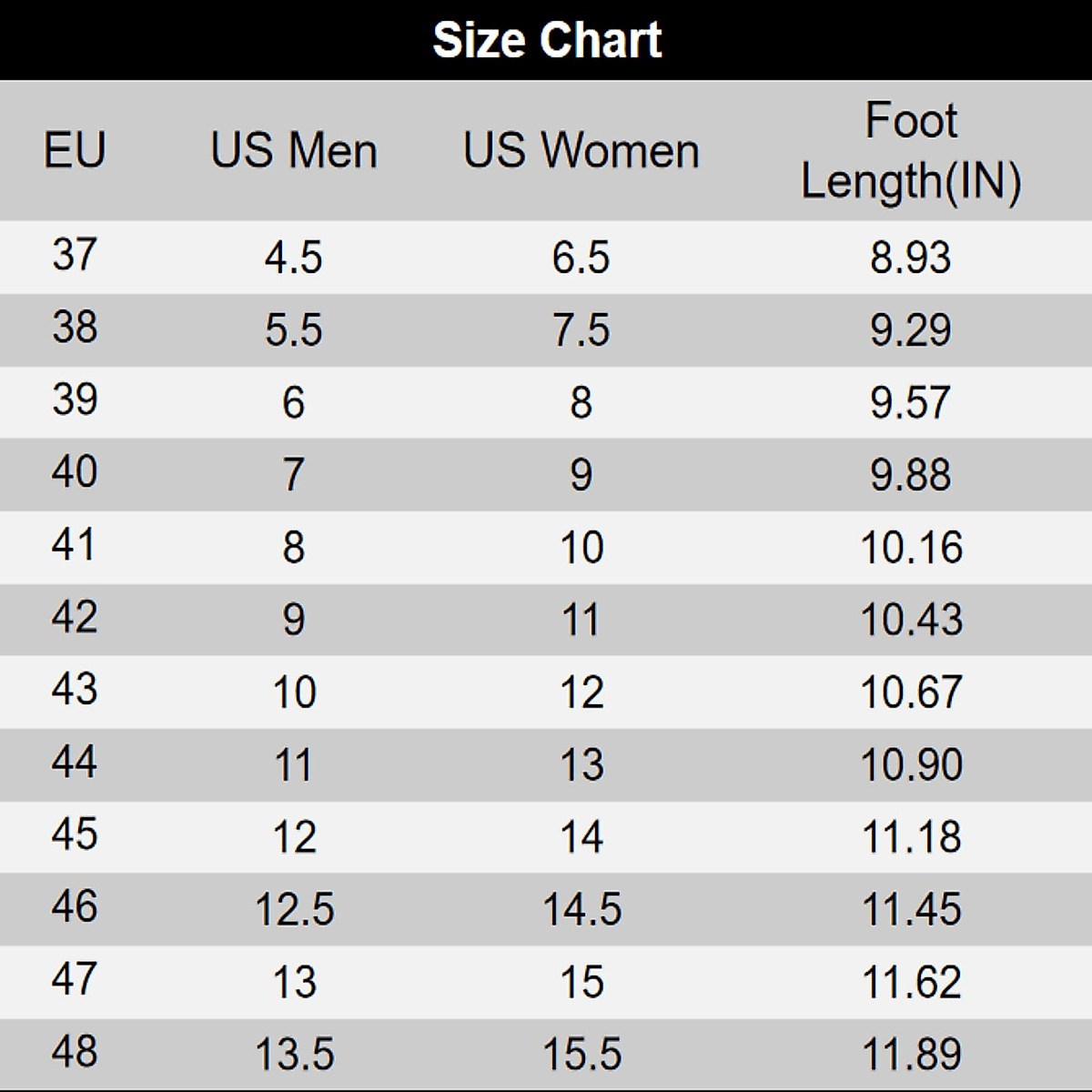The width and height of the screenshot is (1092, 1092).
Task: Select foot length 11.89 cell
Action: coord(911,1055)
